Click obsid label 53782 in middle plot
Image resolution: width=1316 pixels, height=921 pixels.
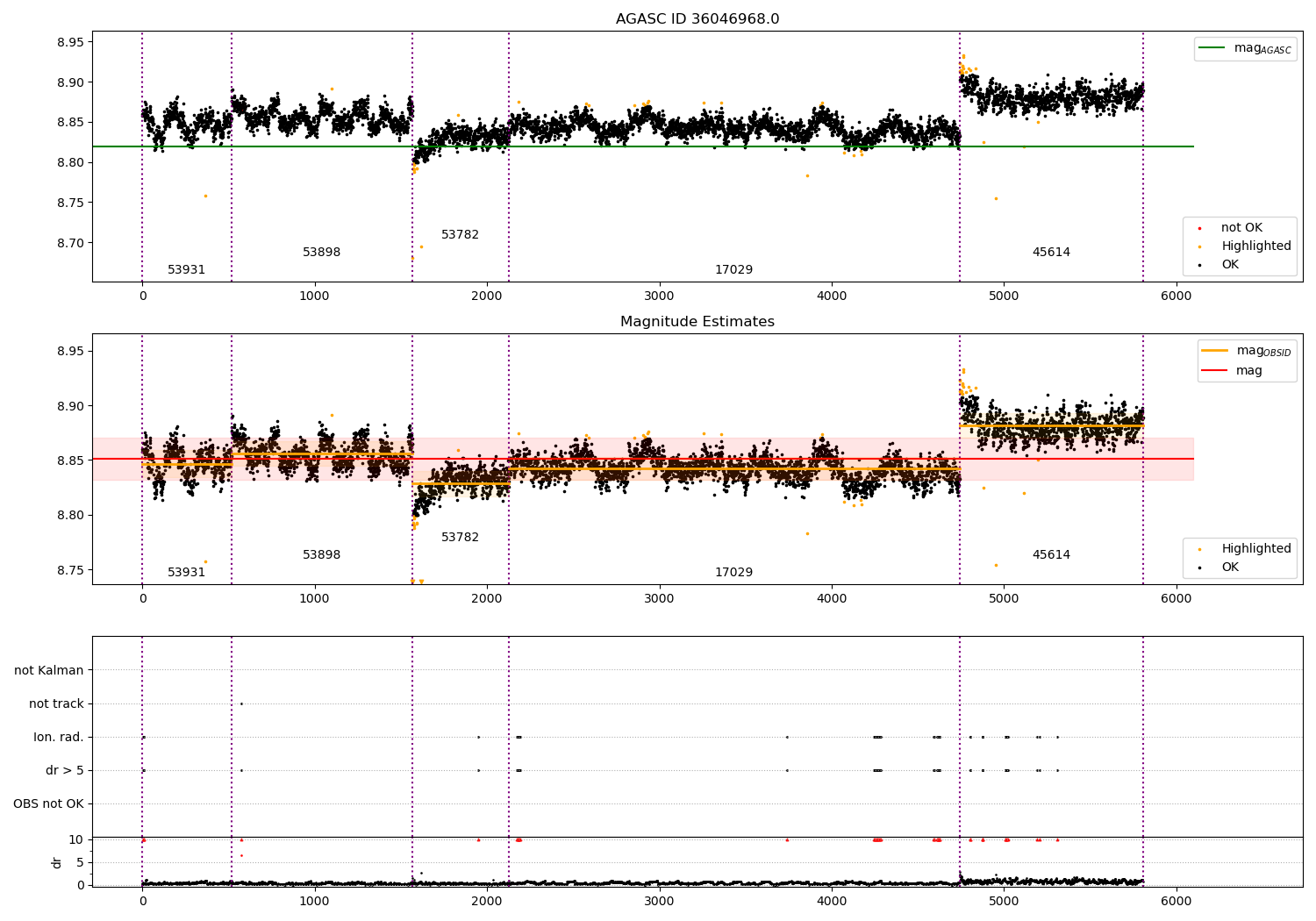(x=460, y=538)
